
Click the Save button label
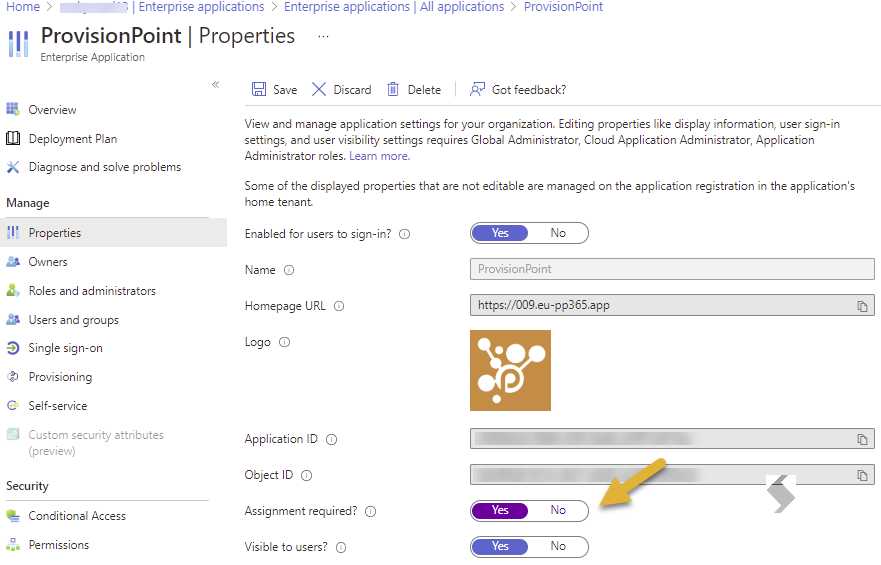pyautogui.click(x=285, y=90)
